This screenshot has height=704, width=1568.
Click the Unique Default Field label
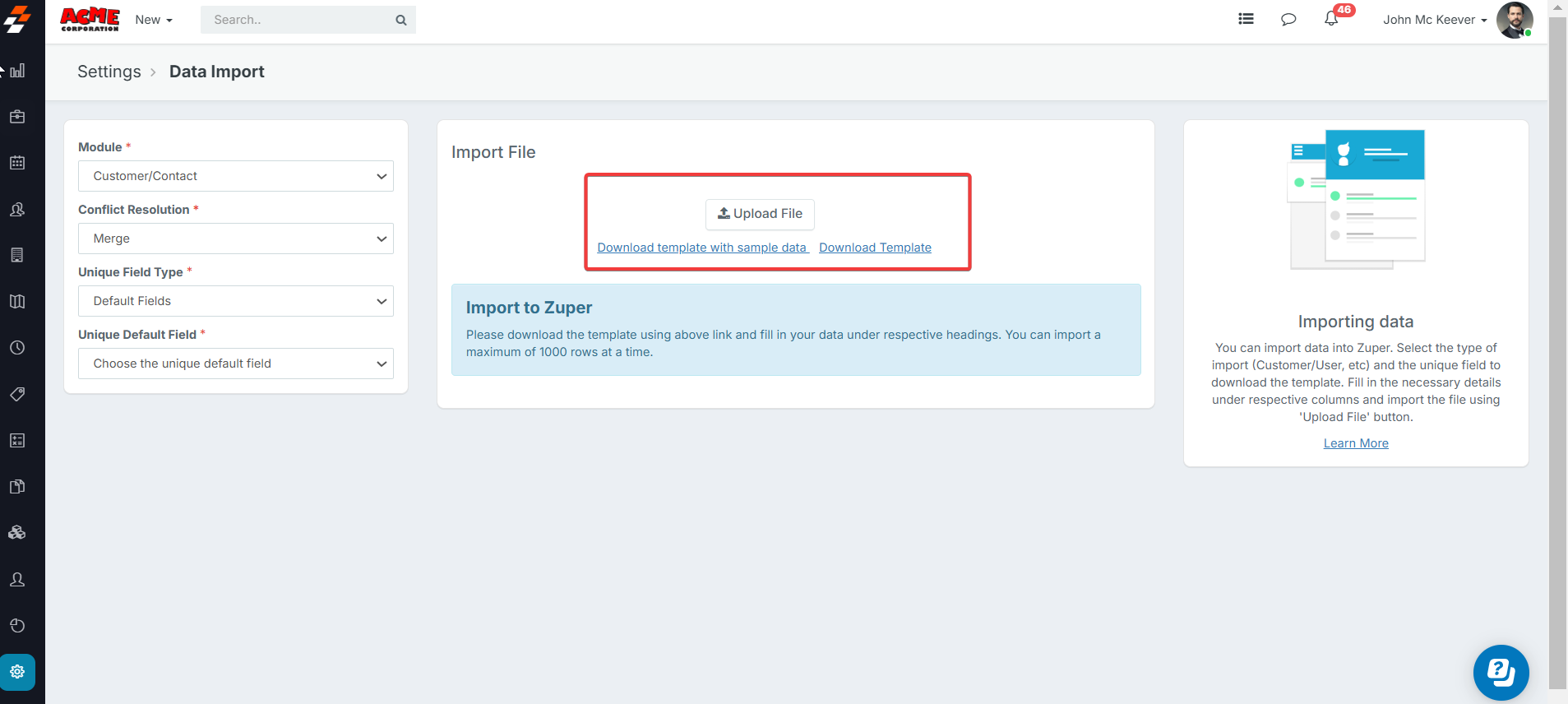coord(137,335)
